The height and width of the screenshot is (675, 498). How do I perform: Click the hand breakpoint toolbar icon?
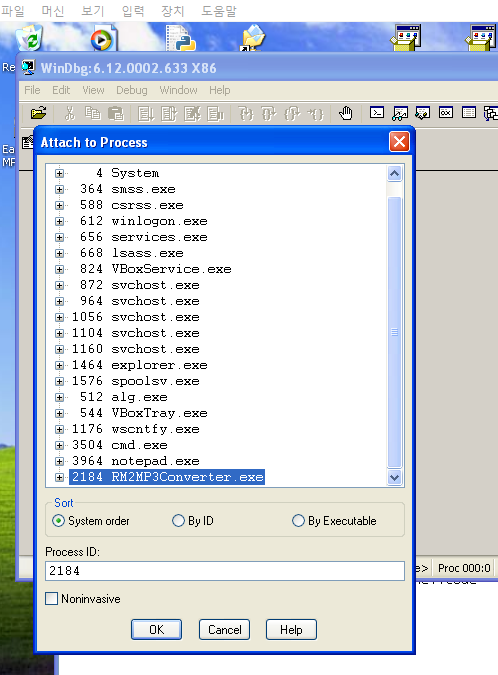coord(346,113)
